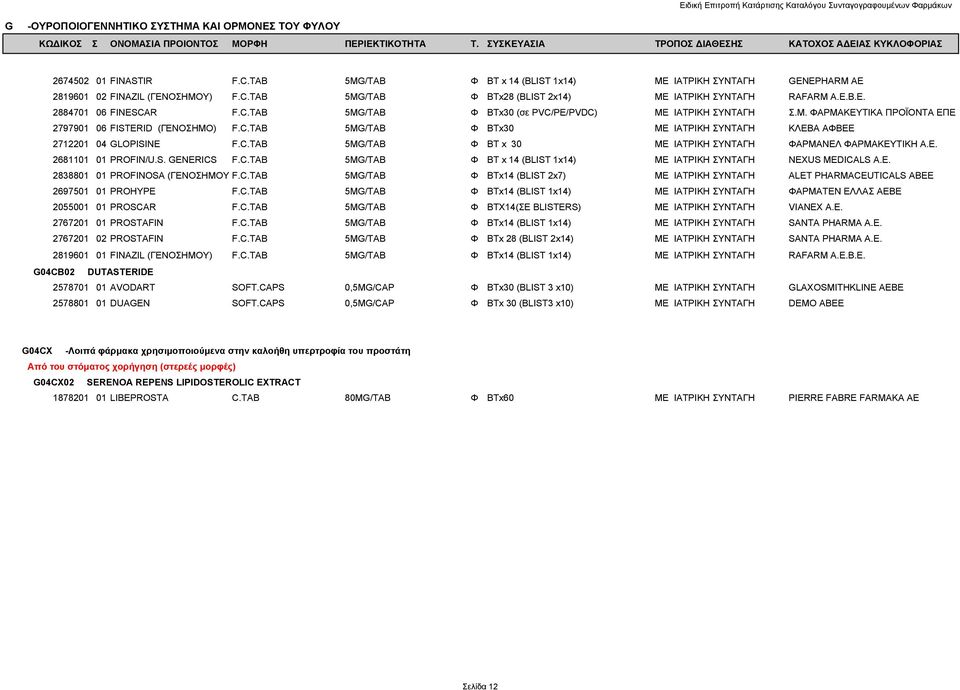Select code 1878201

click(x=70, y=398)
